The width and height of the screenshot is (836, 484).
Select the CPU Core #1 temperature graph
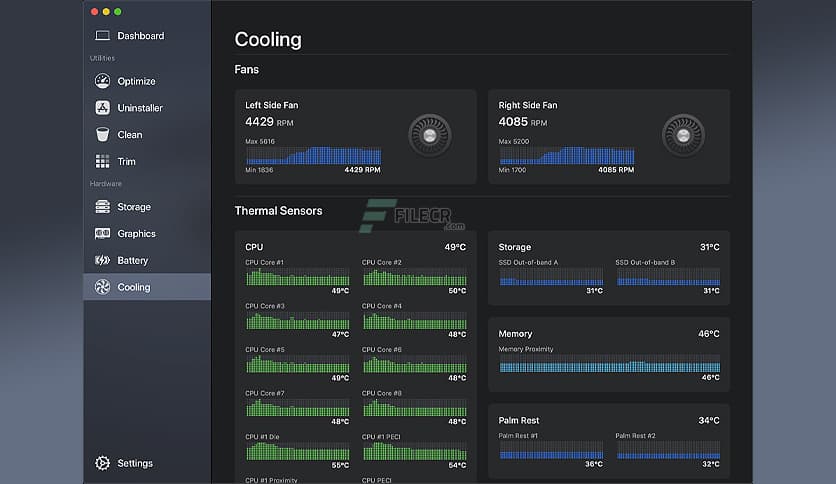click(x=297, y=277)
